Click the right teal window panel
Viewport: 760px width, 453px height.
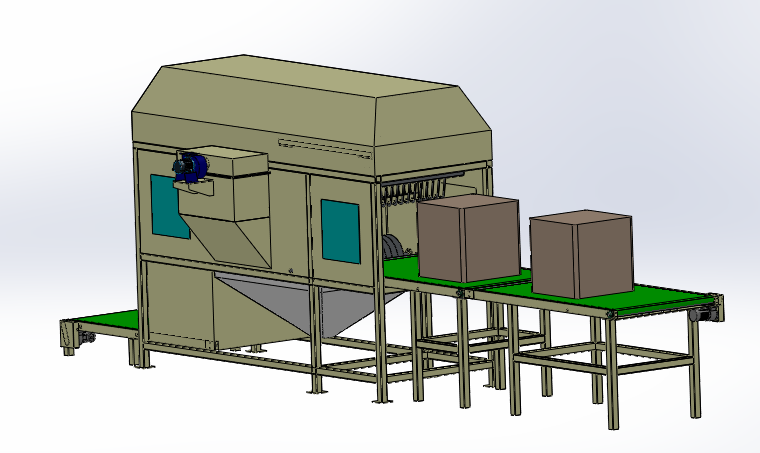(340, 227)
